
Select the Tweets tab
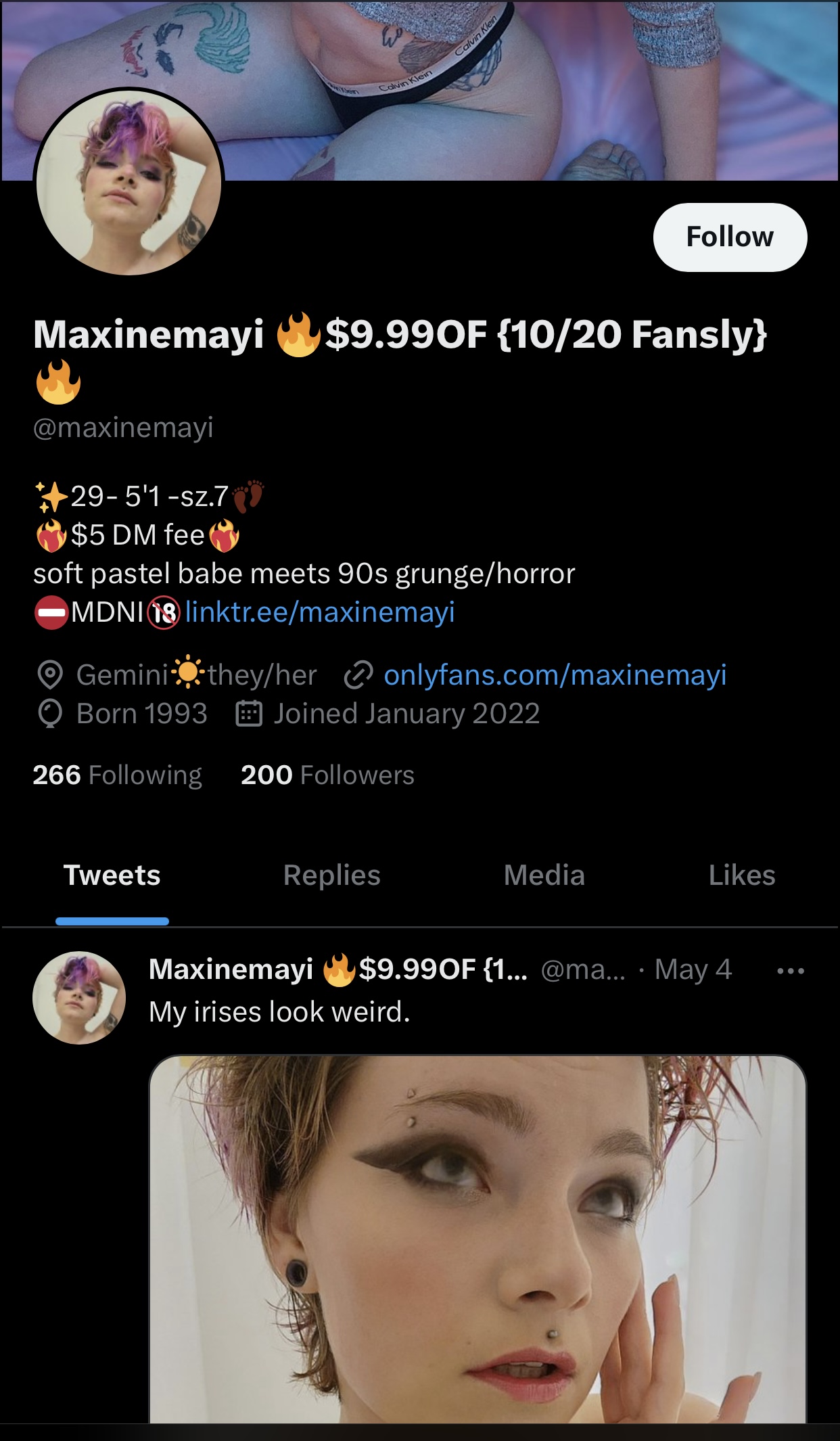point(112,875)
